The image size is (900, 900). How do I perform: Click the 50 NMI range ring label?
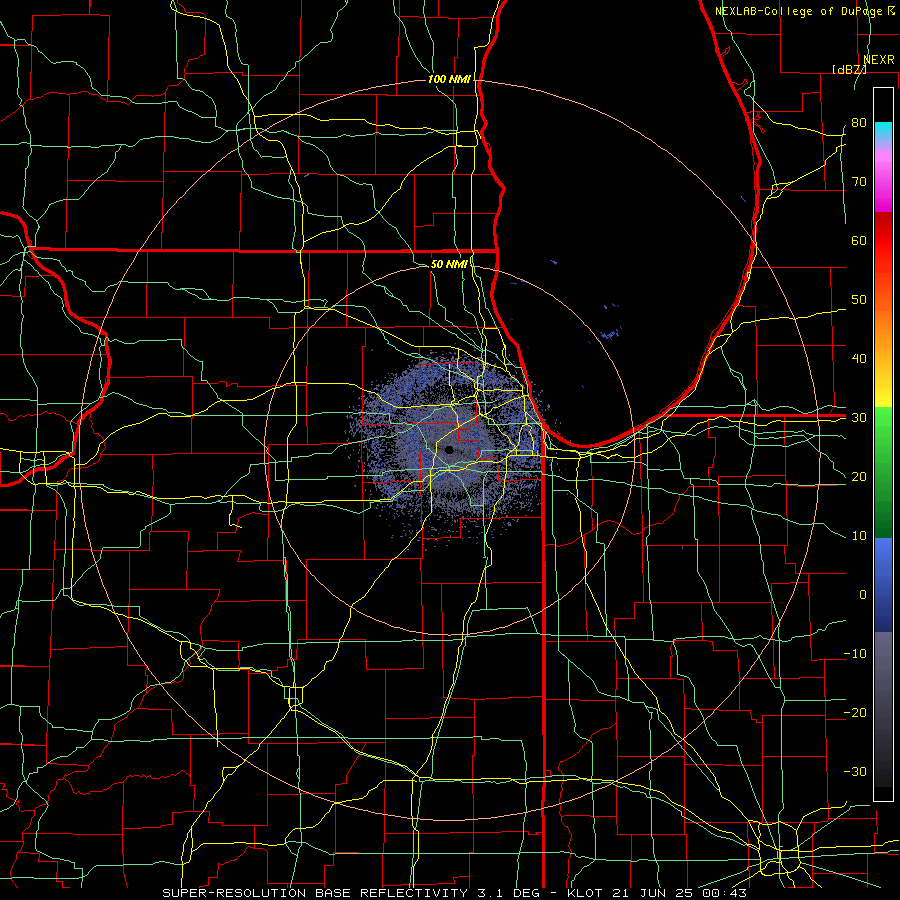click(449, 264)
